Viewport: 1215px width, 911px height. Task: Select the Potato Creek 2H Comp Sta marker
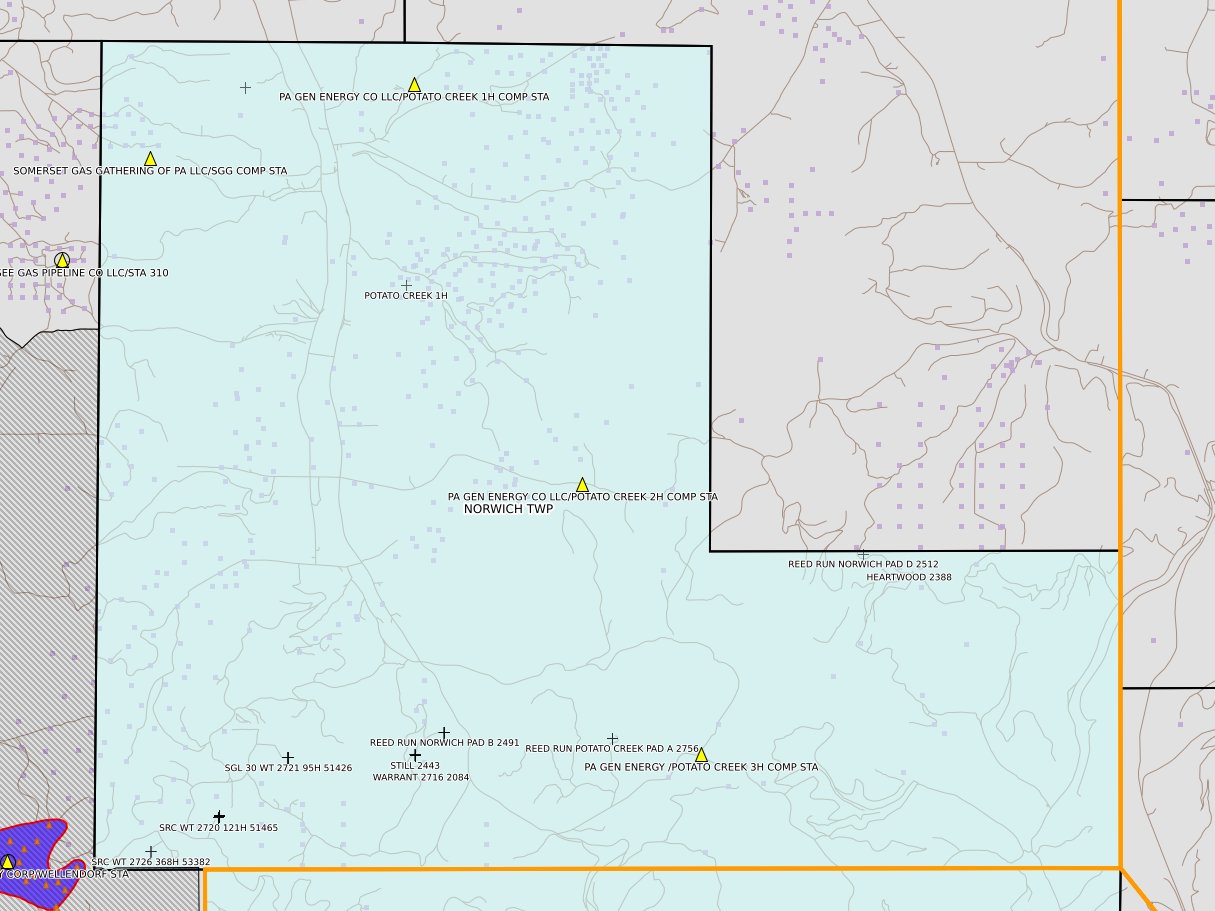click(x=583, y=486)
